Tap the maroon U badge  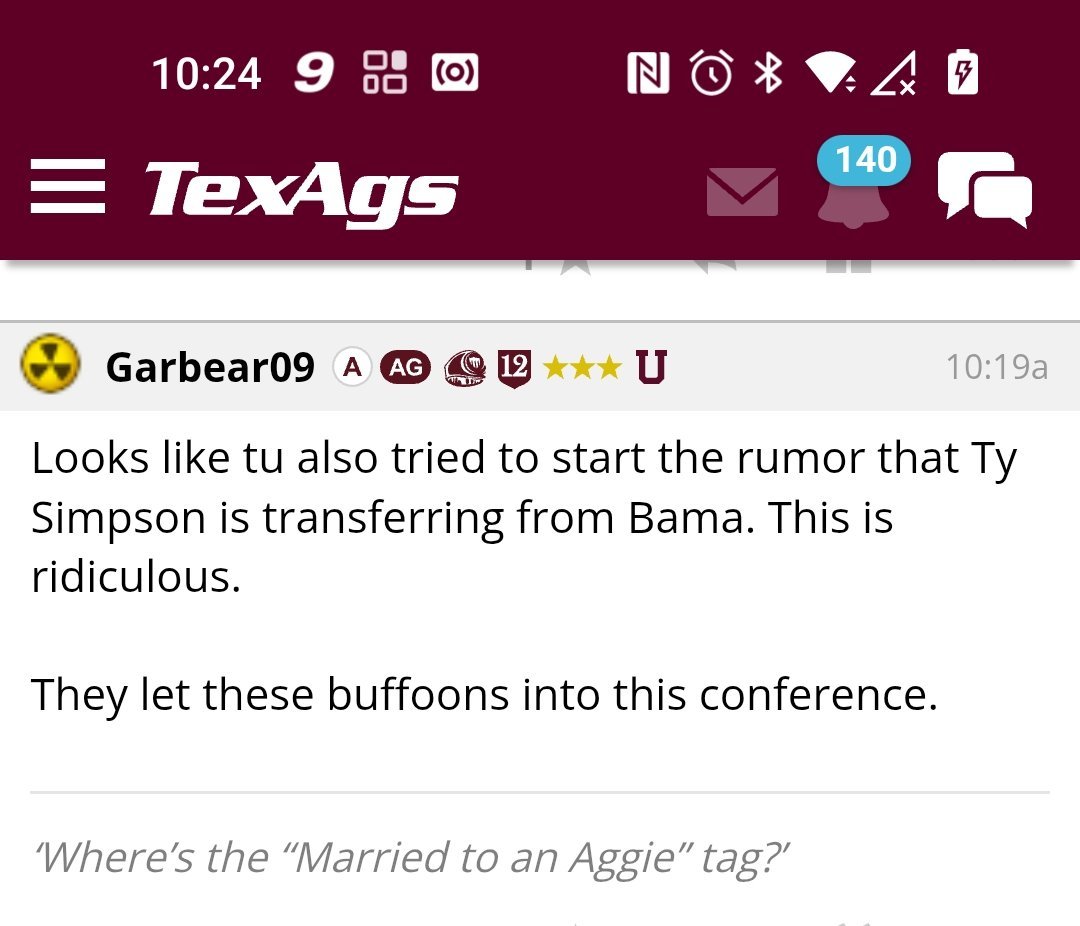click(651, 368)
